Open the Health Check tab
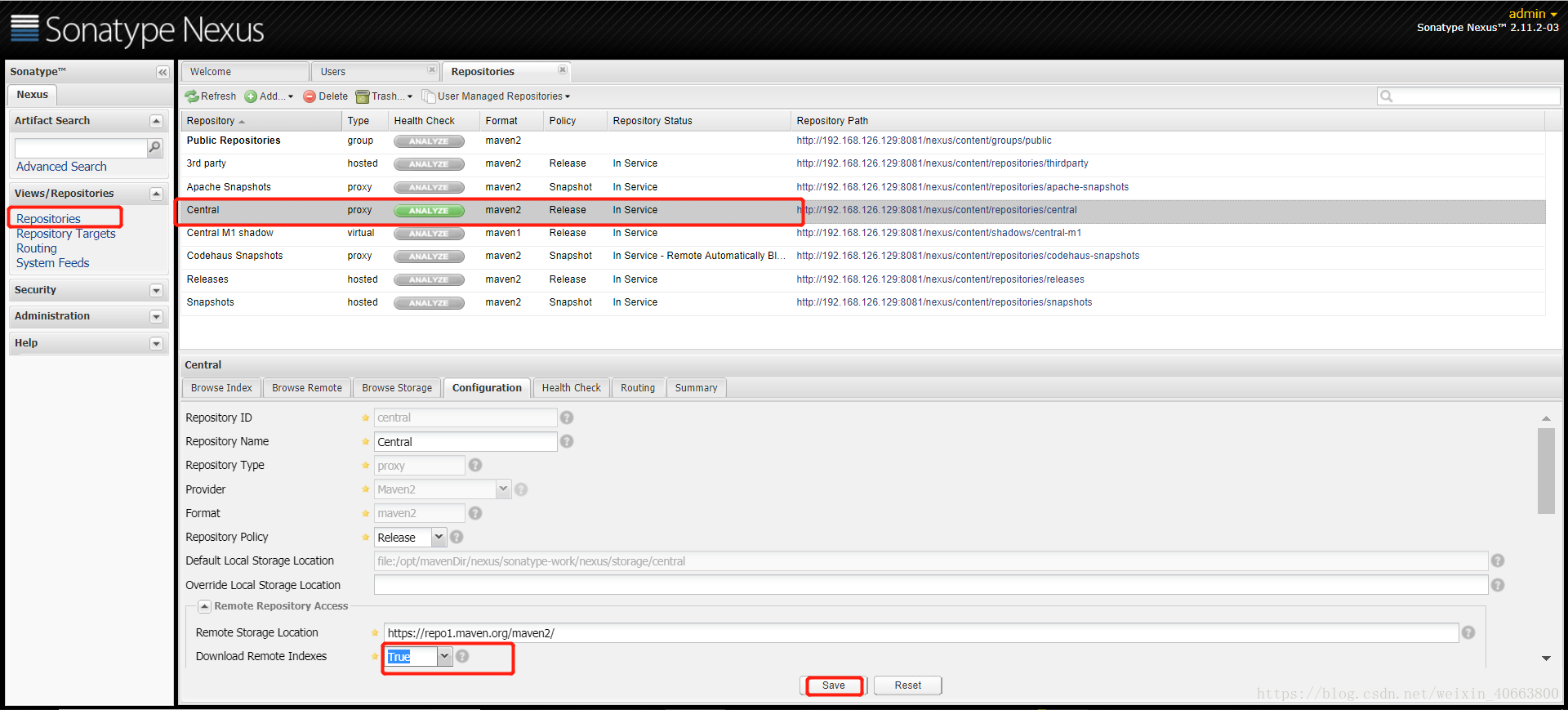 coord(571,388)
